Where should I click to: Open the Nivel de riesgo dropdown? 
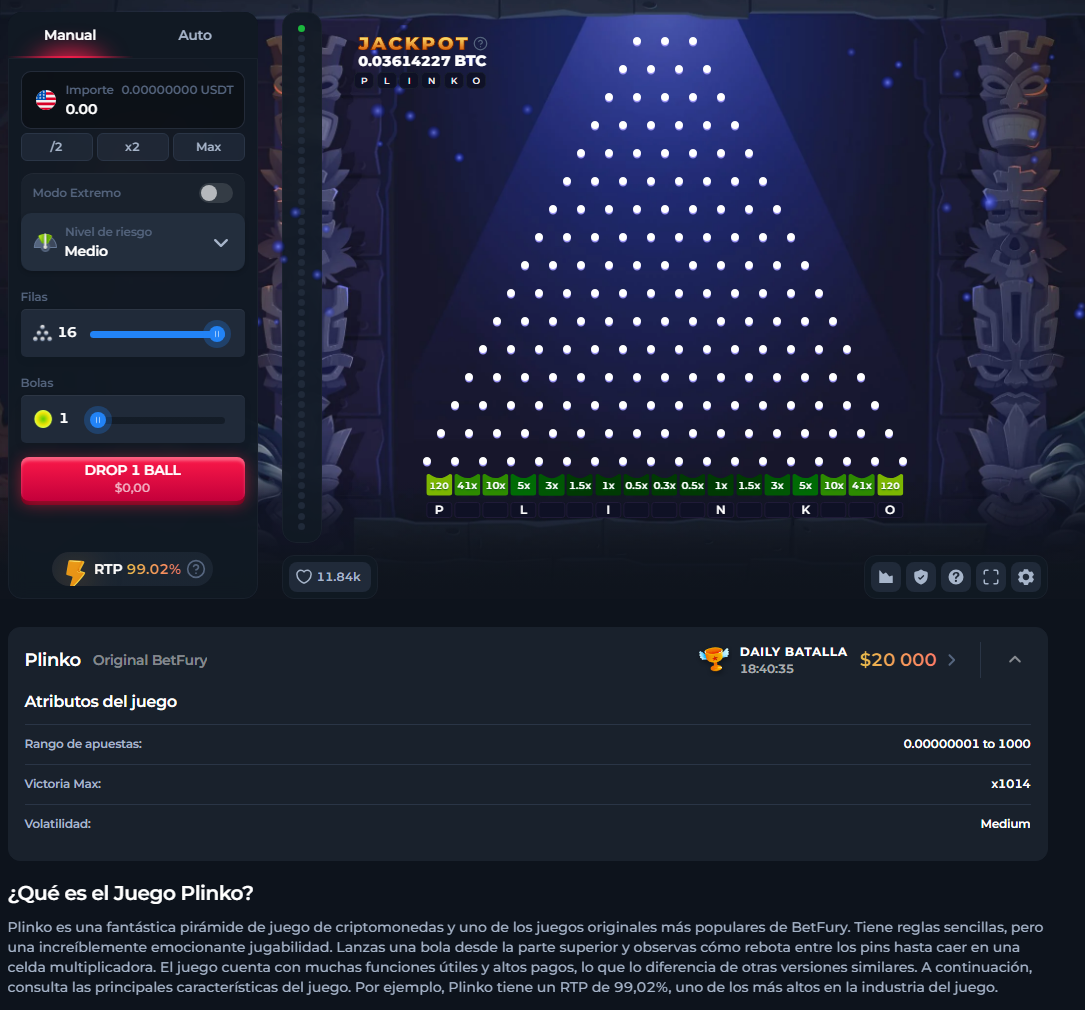(x=133, y=242)
